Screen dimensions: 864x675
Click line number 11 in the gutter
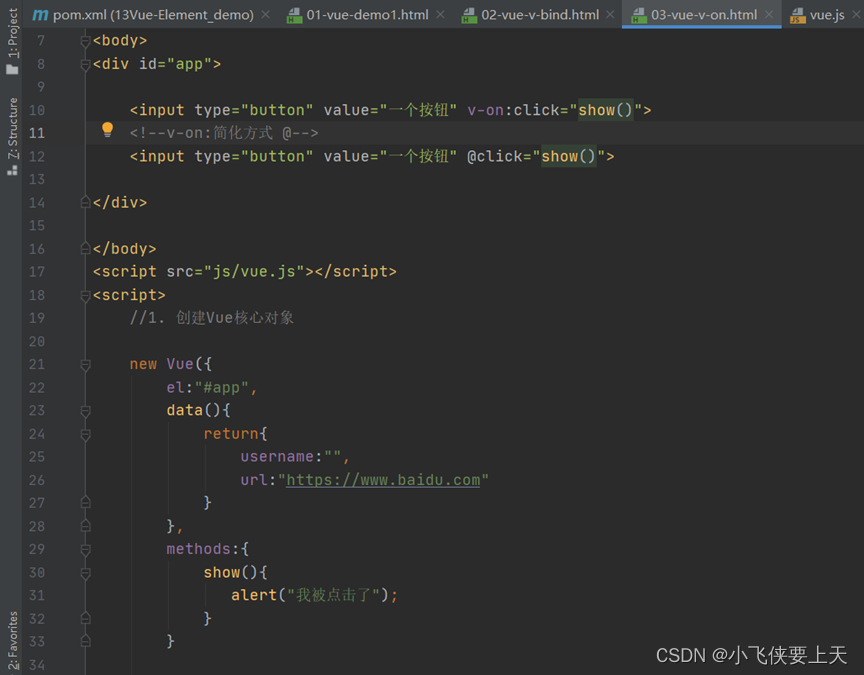coord(37,133)
